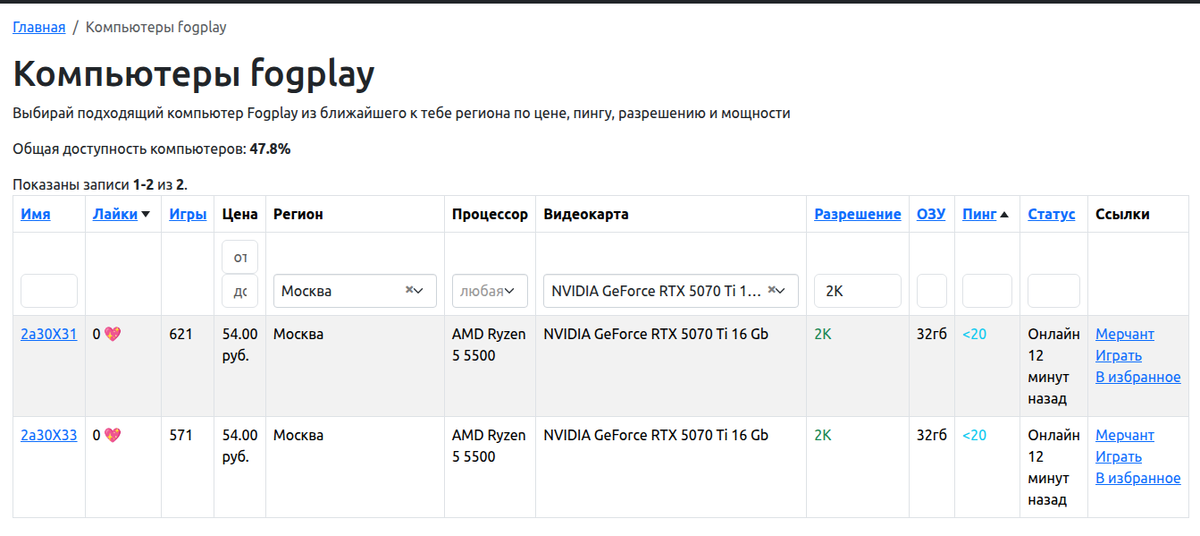Focus the minimum price 'от' field
The width and height of the screenshot is (1200, 536).
point(240,257)
